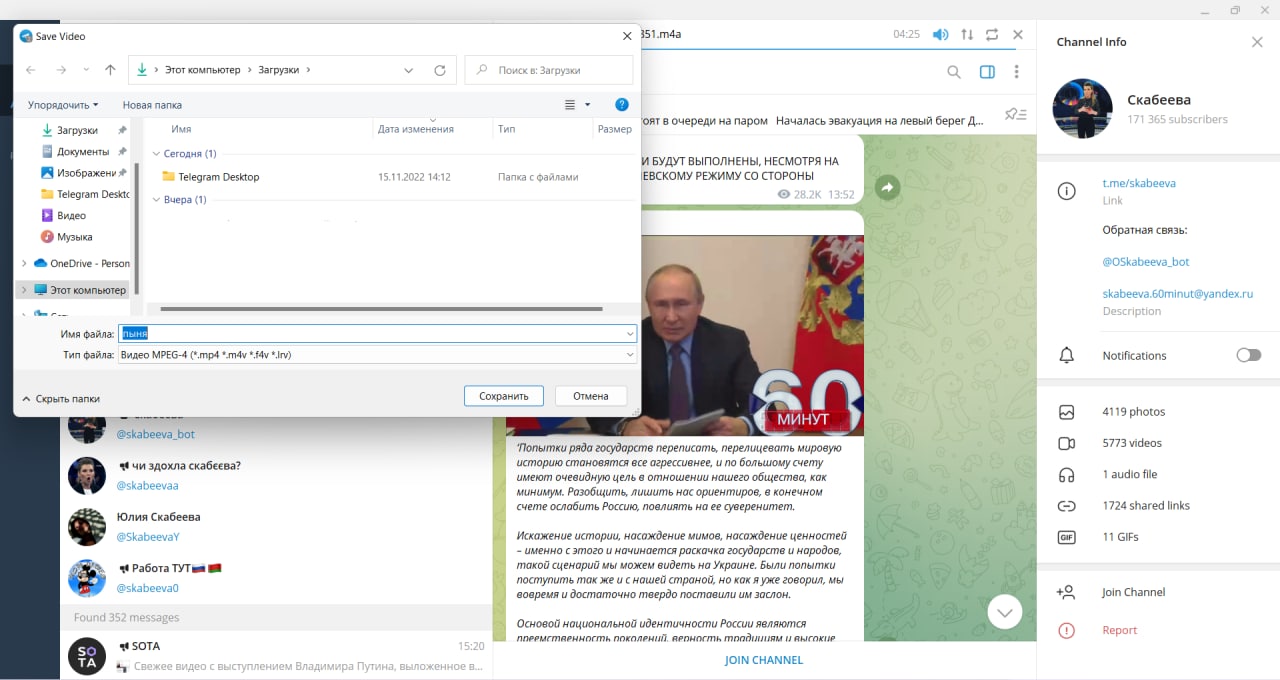Click the Отмена button
1280x680 pixels.
[591, 396]
